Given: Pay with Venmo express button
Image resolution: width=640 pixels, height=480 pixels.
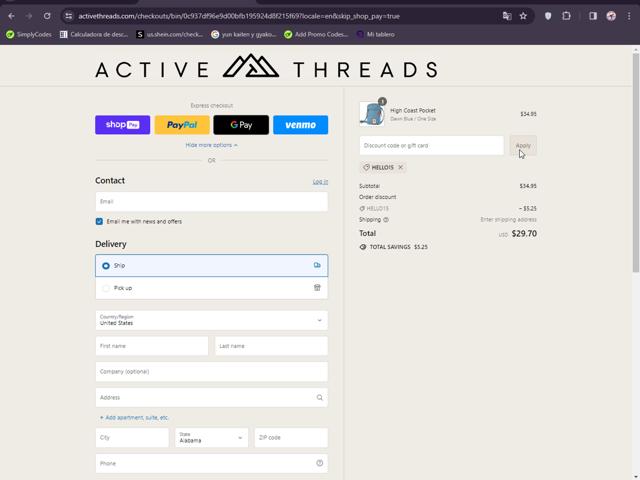Looking at the screenshot, I should pyautogui.click(x=300, y=125).
